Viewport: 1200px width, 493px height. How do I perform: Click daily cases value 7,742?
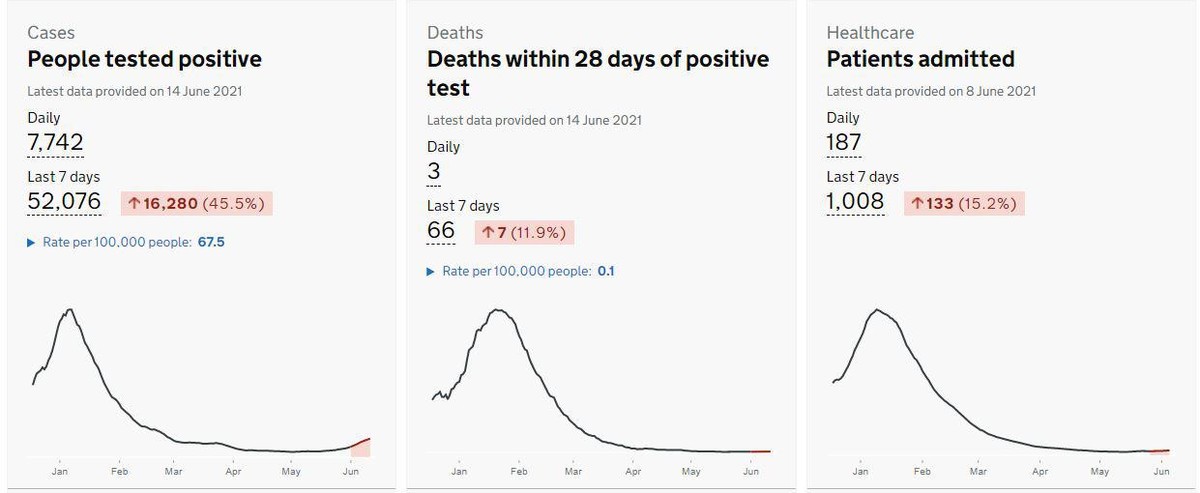pyautogui.click(x=55, y=142)
